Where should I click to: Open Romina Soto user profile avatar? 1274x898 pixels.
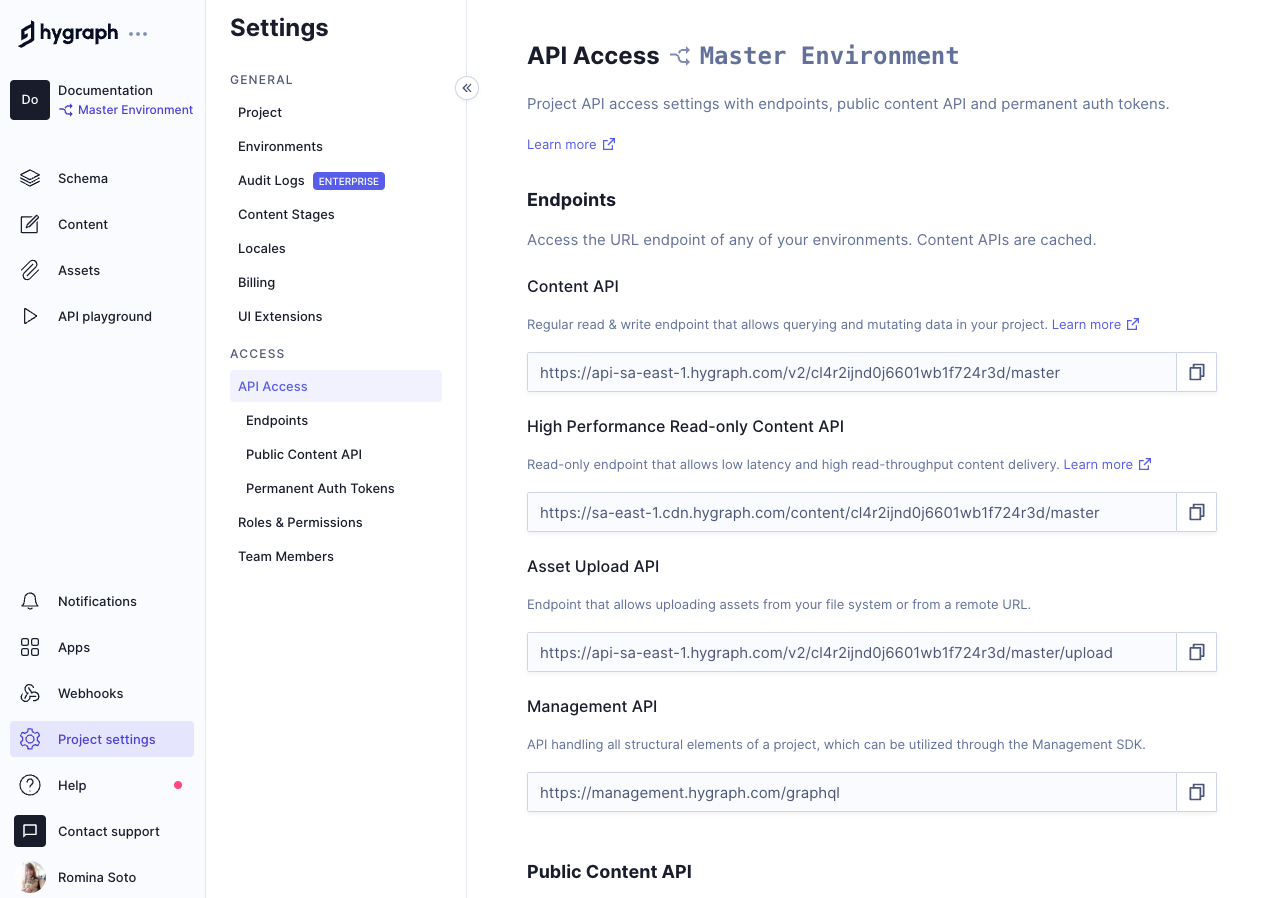(x=31, y=877)
